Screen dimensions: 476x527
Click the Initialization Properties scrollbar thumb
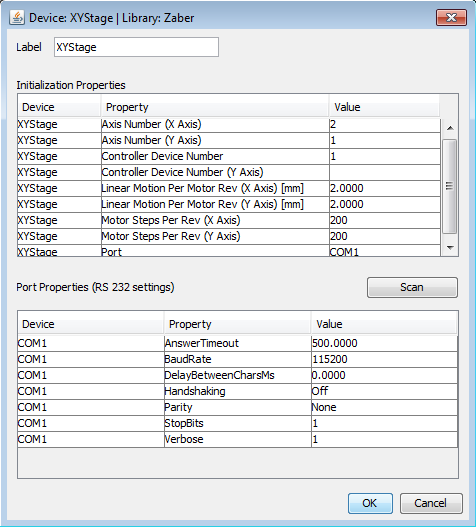coord(449,186)
